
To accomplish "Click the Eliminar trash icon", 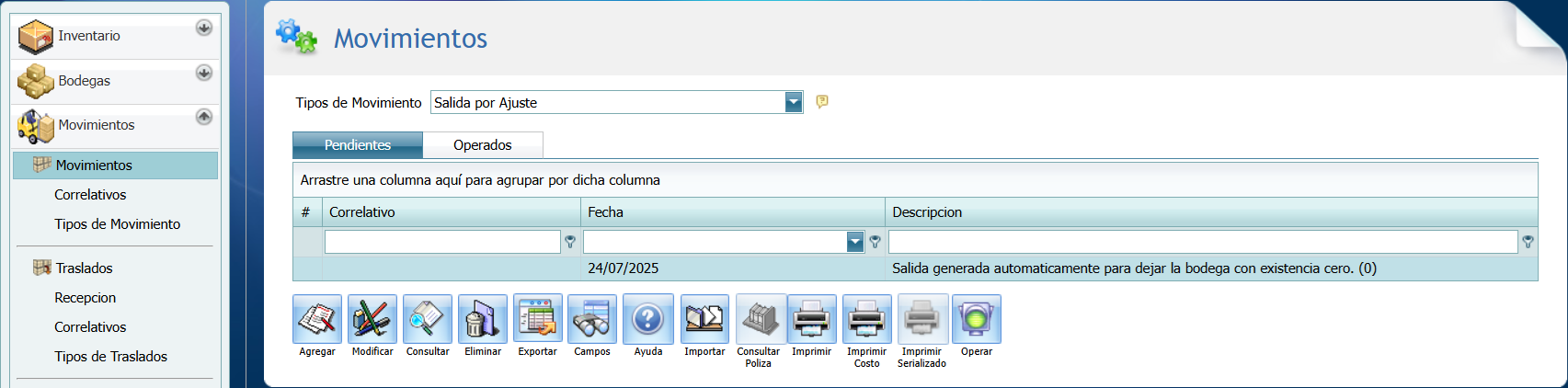I will coord(483,319).
